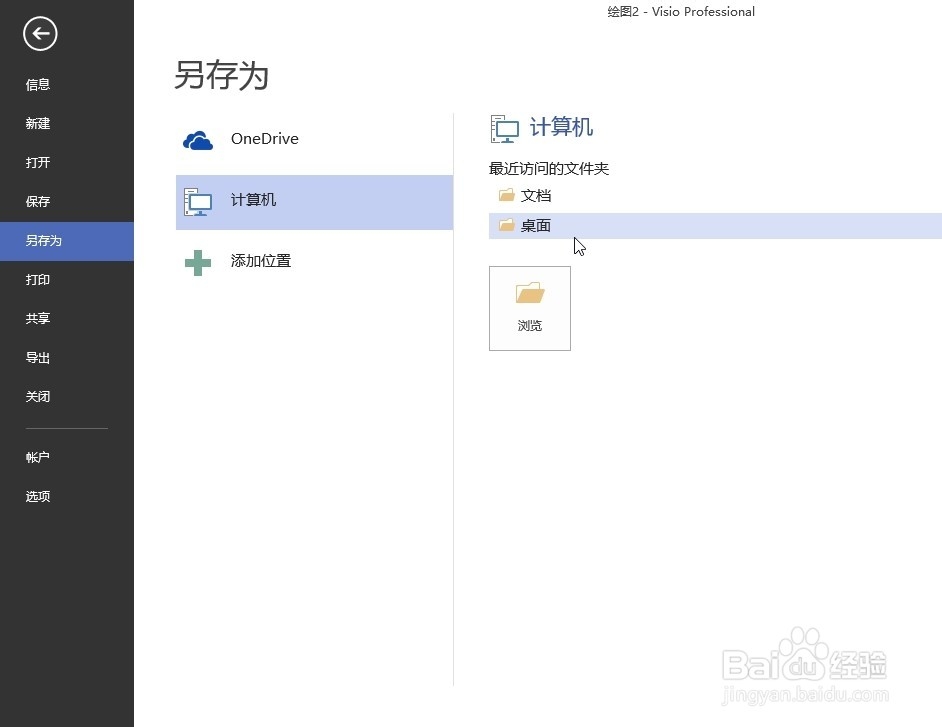Open the 导出 menu item
Viewport: 942px width, 727px height.
67,358
